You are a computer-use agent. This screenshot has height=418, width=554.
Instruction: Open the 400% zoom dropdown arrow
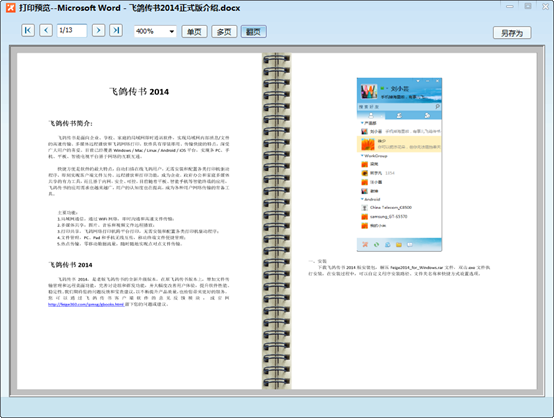pos(171,31)
